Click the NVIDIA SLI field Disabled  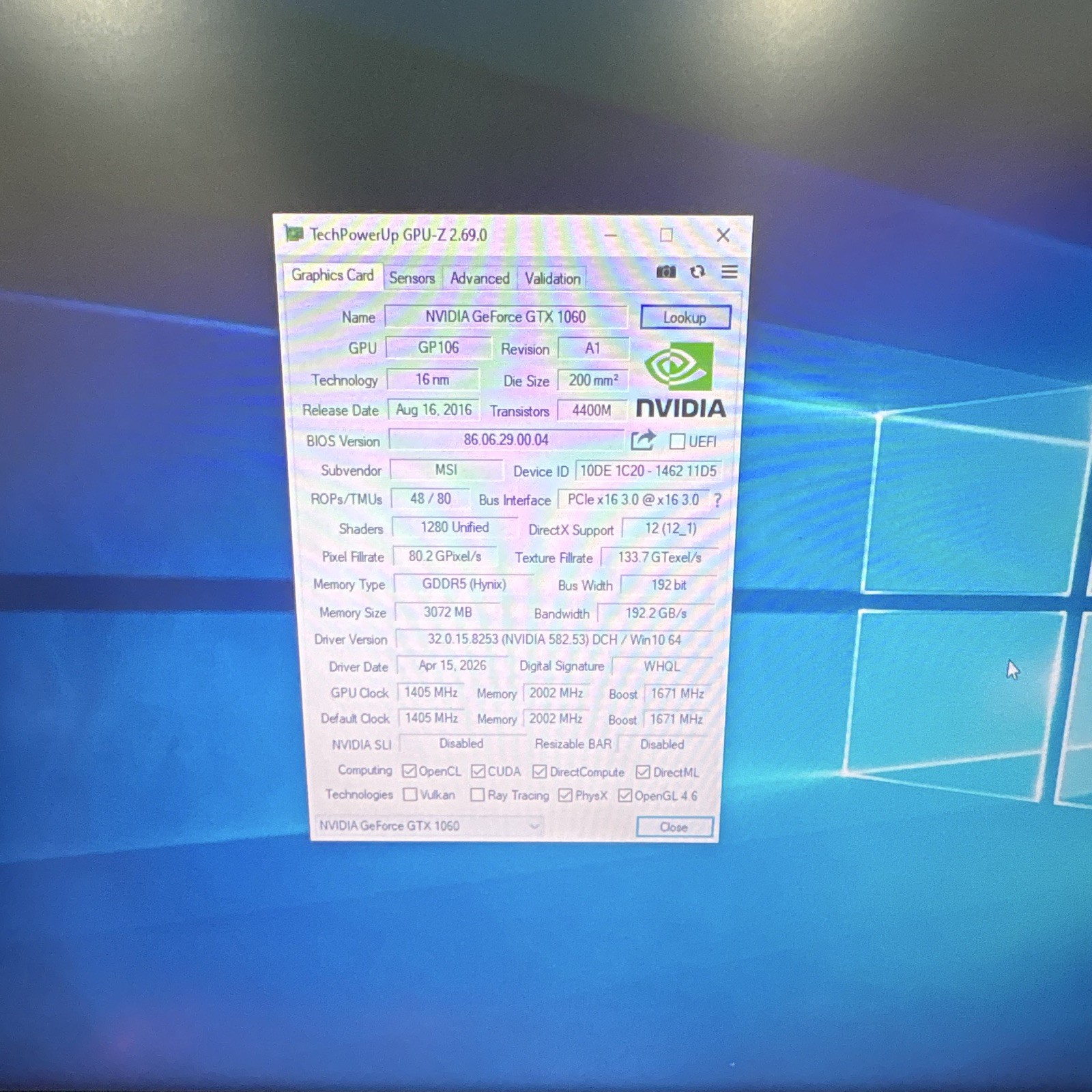[x=461, y=743]
